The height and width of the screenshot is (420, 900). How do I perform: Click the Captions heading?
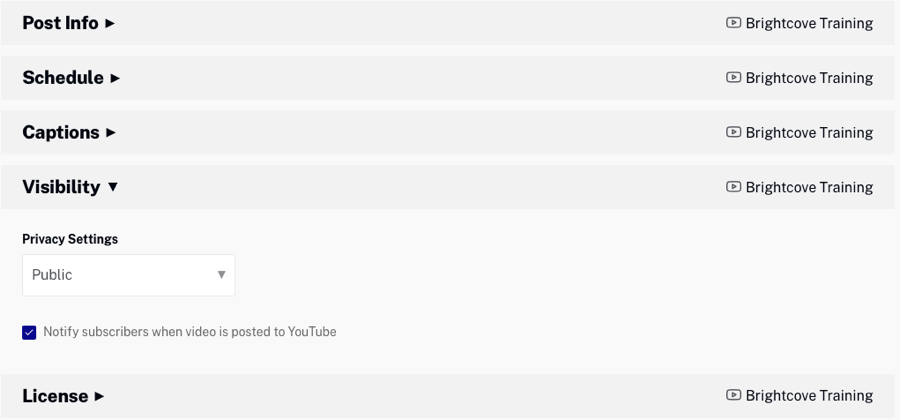(60, 132)
